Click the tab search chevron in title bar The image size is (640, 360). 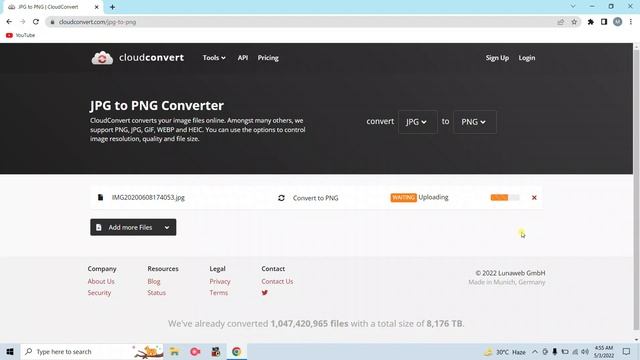[x=573, y=7]
